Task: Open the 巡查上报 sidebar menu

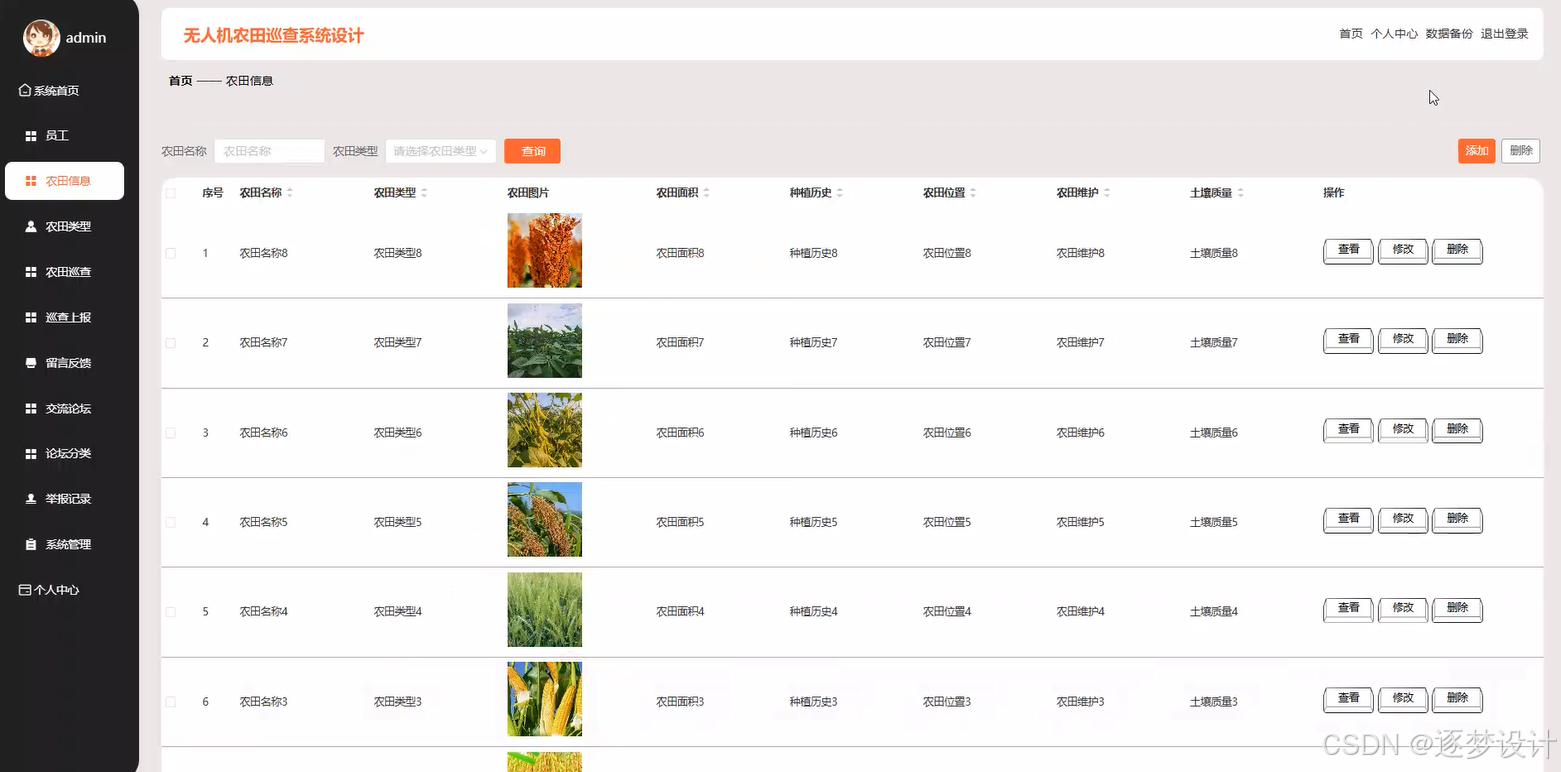Action: pos(68,318)
